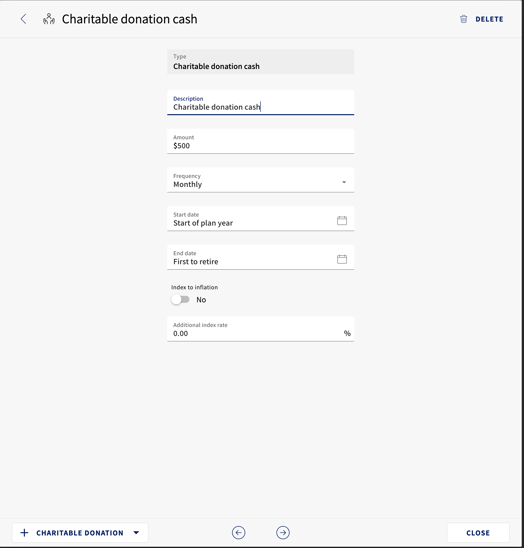Click the End date First to retire field
Screen dimensions: 524x548
coord(260,257)
